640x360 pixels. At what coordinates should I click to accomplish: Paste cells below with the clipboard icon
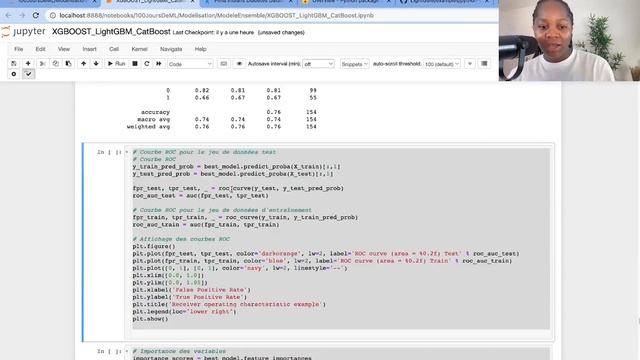tap(68, 64)
